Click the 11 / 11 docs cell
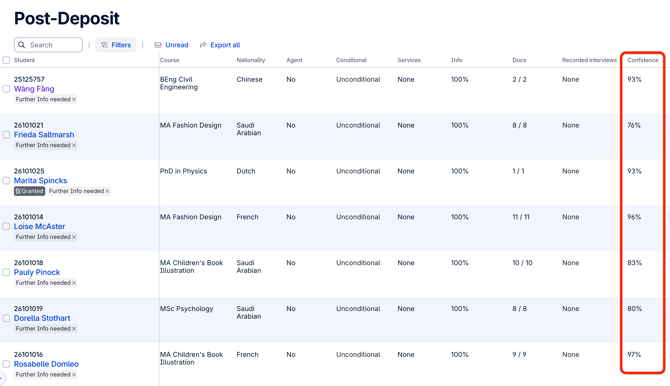 tap(521, 217)
